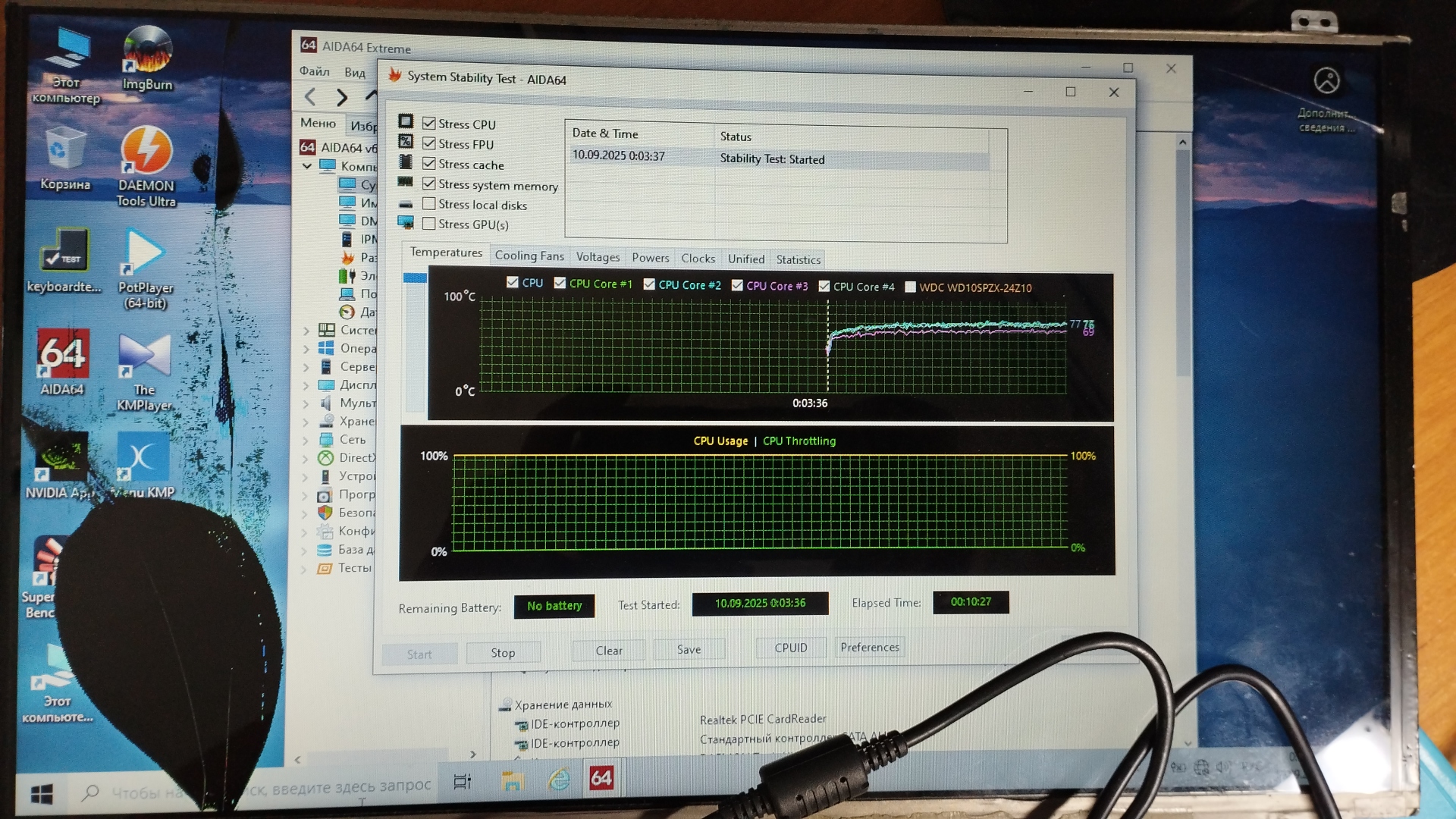
Task: Enable the Stress GPU(s) checkbox
Action: (429, 224)
